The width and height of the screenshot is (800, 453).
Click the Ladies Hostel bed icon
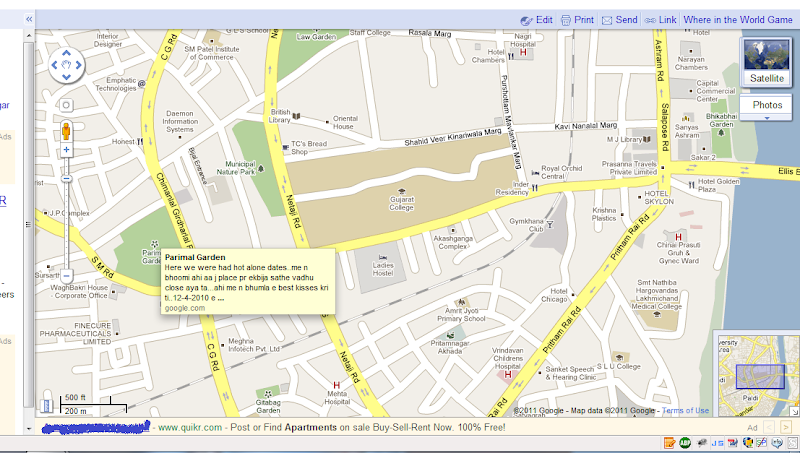pos(383,257)
